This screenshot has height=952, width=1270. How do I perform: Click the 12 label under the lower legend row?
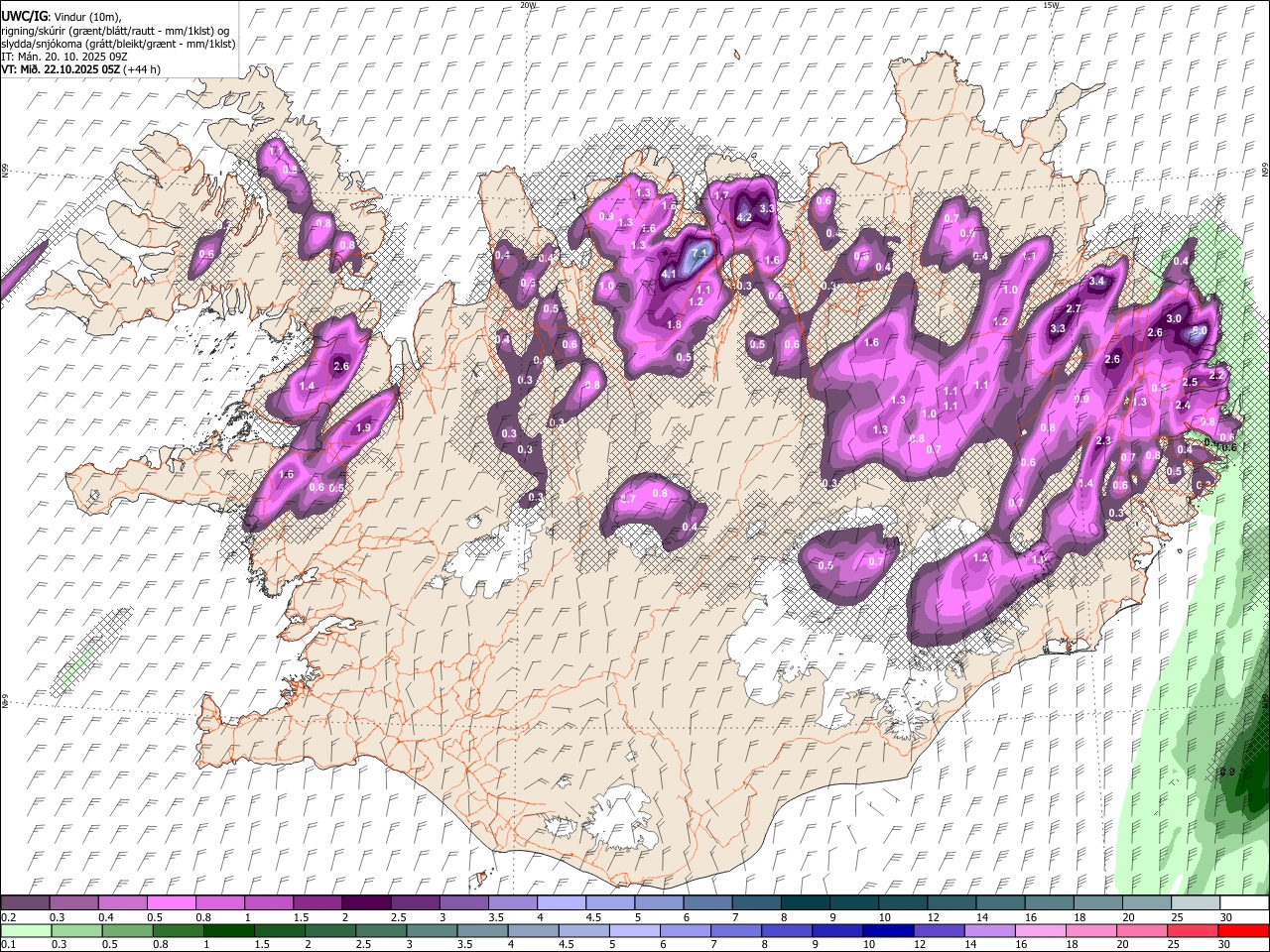click(919, 945)
